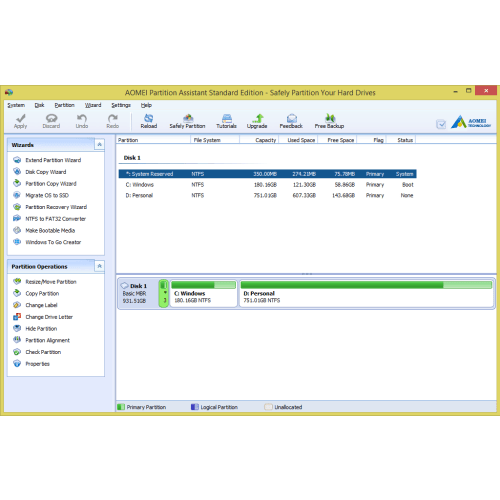Sort by Flag column header

point(371,140)
